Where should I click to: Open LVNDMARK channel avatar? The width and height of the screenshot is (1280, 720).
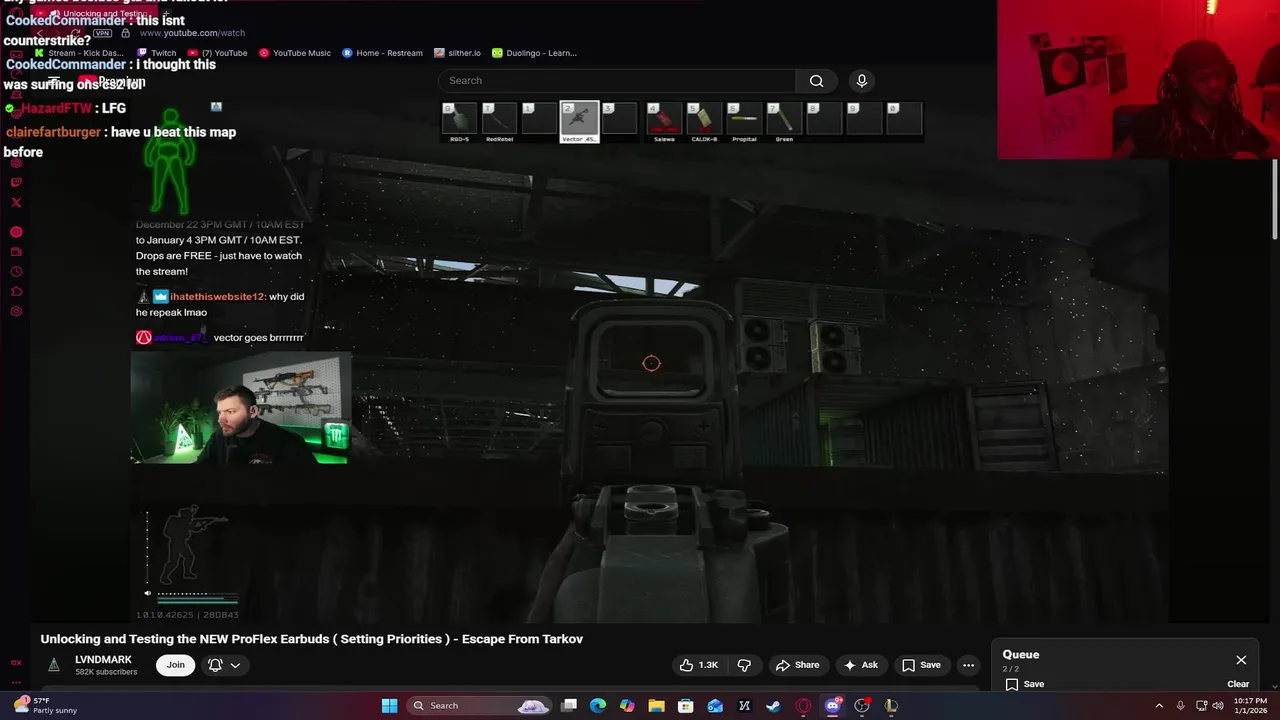point(54,665)
